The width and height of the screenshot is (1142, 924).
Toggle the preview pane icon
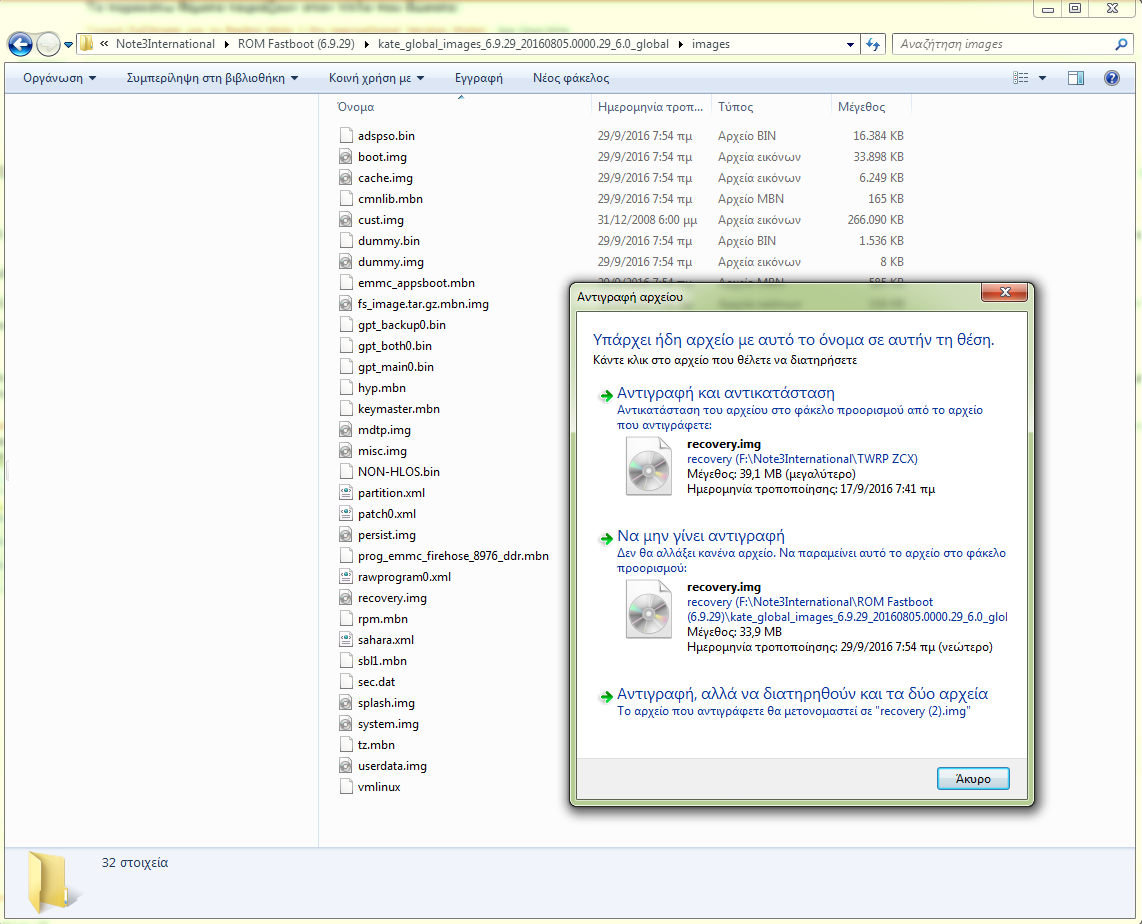(1076, 78)
